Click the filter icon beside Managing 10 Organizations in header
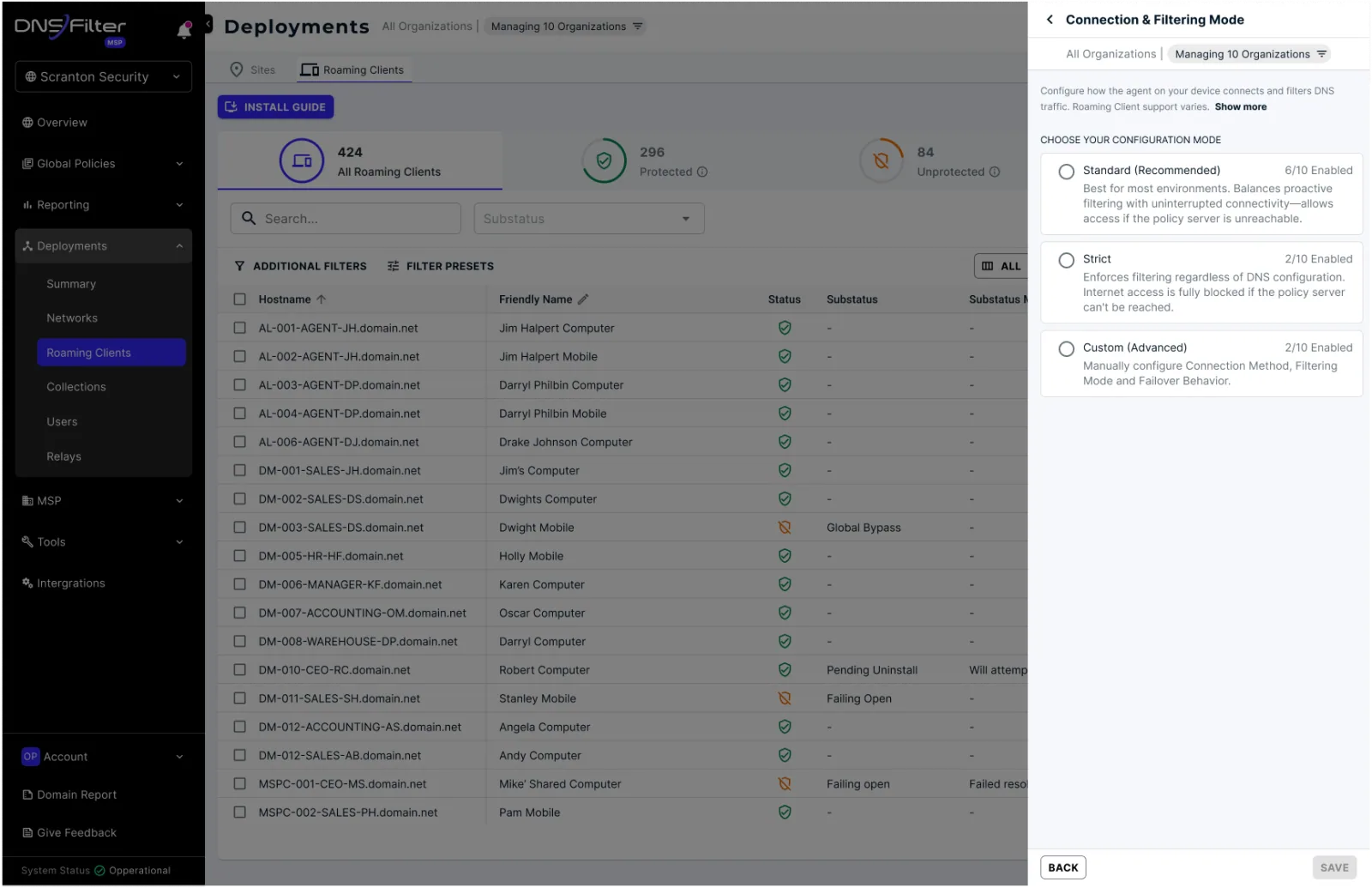Viewport: 1372px width, 888px height. (x=637, y=26)
